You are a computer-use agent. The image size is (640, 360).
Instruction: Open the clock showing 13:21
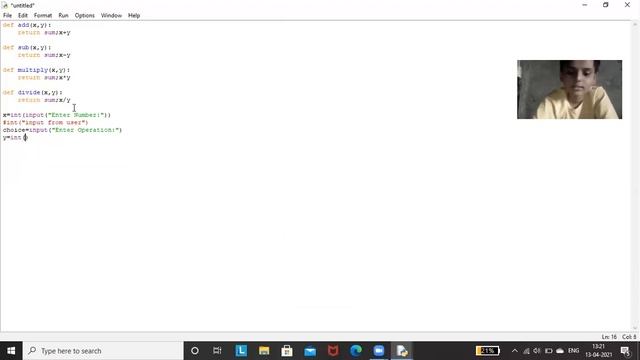598,351
